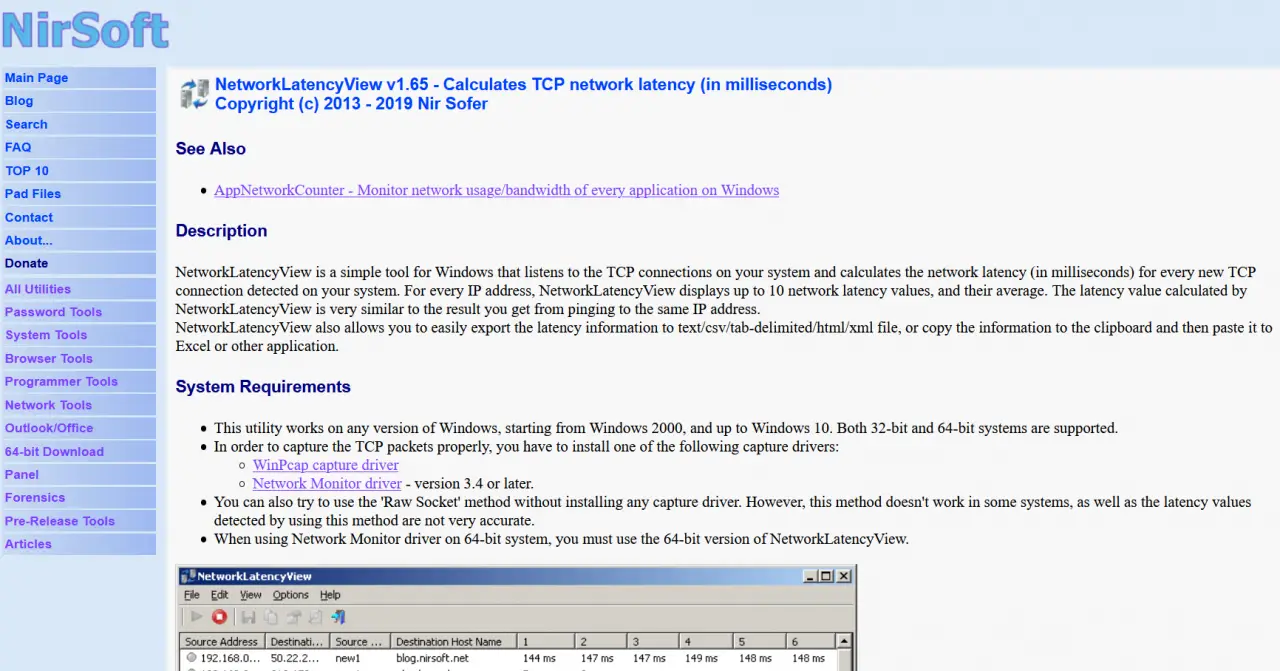Click the red Stop Capture icon in the toolbar
Viewport: 1280px width, 671px height.
click(x=219, y=617)
